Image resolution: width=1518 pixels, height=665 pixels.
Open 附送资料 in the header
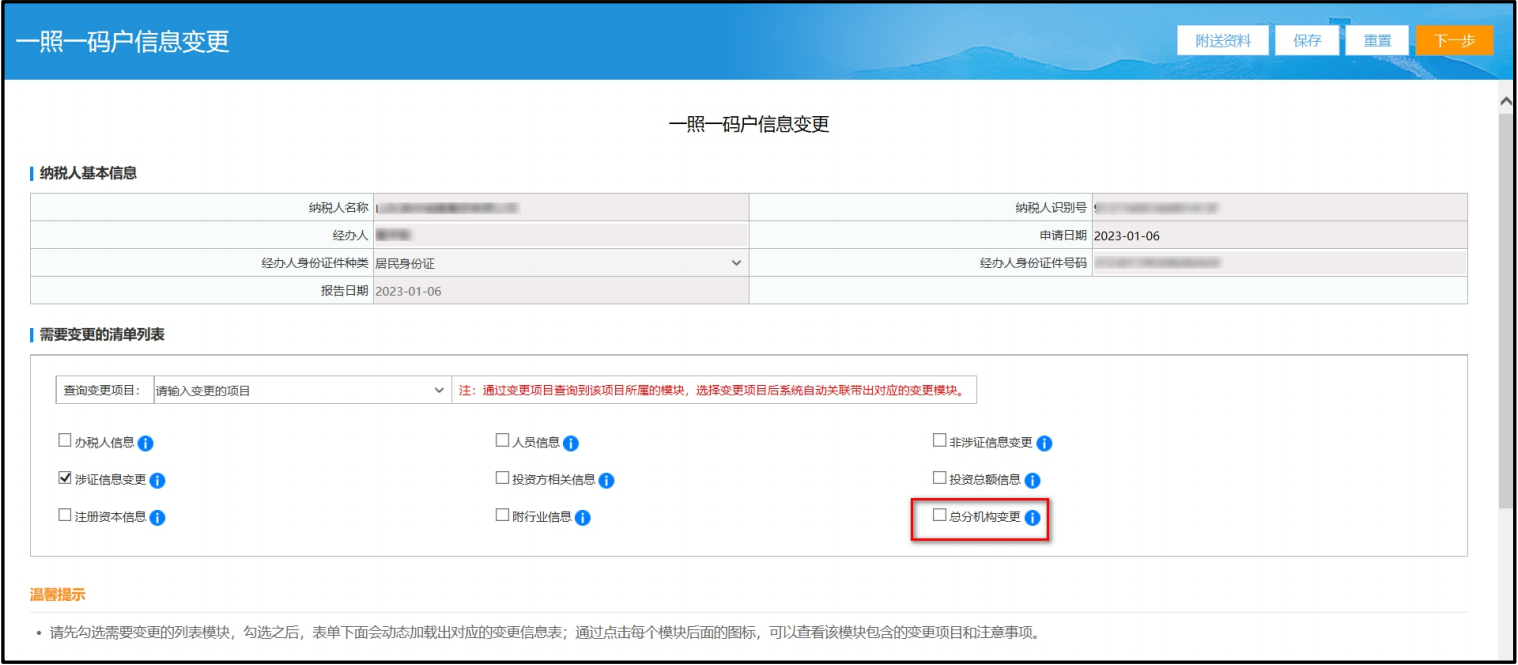coord(1223,41)
